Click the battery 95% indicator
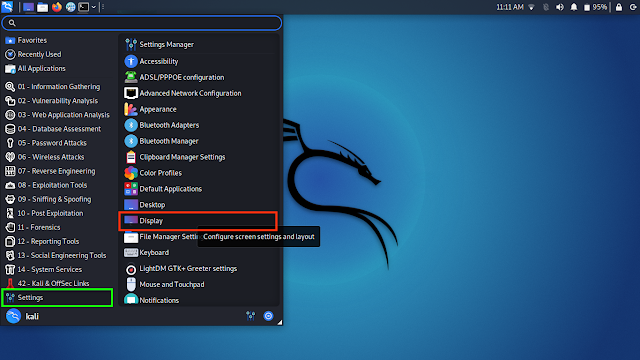This screenshot has height=360, width=640. [596, 7]
